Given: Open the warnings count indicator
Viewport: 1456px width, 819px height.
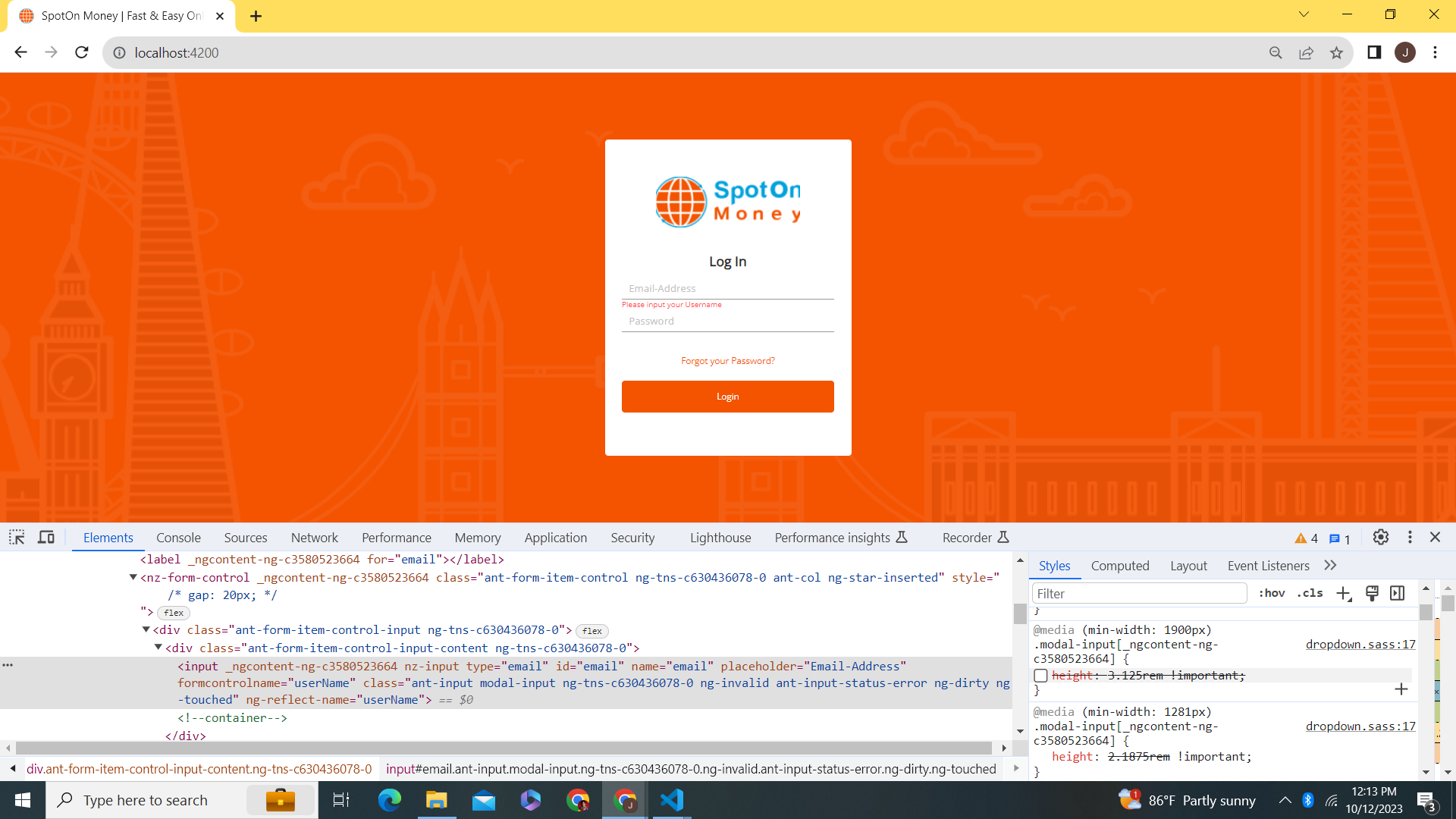Looking at the screenshot, I should [x=1306, y=538].
